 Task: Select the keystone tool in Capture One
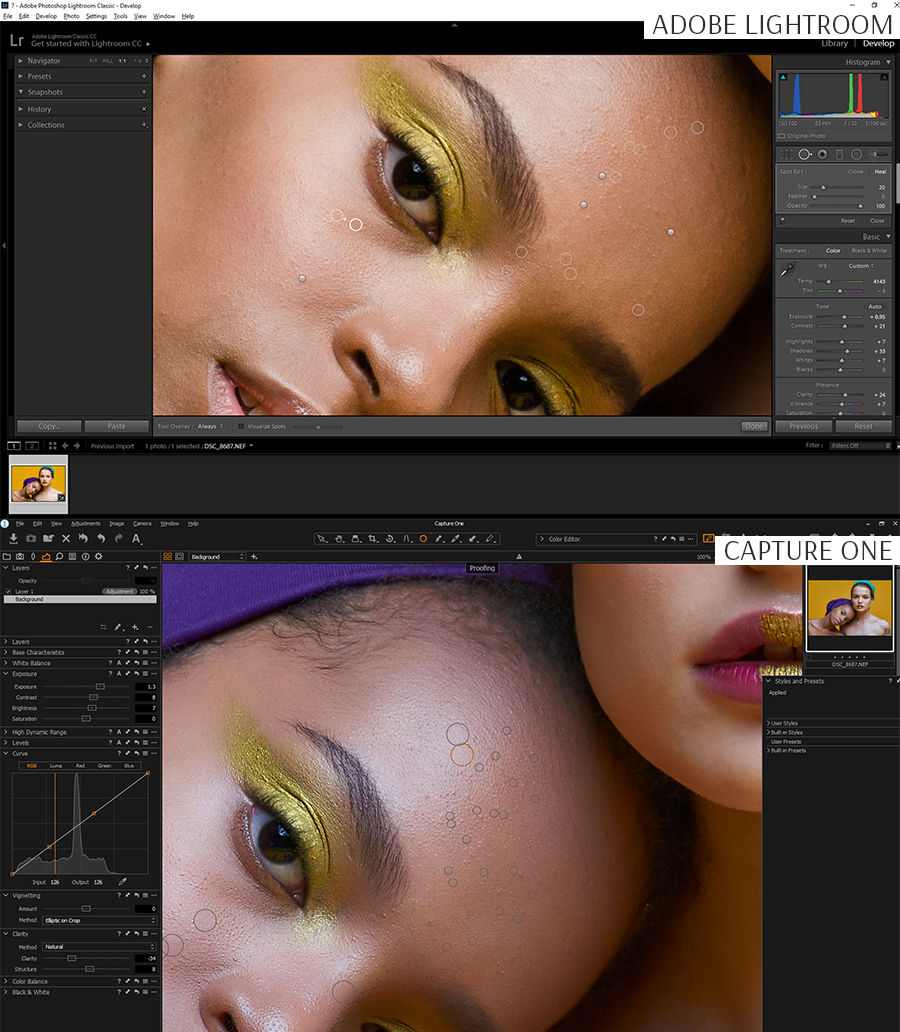tap(407, 539)
